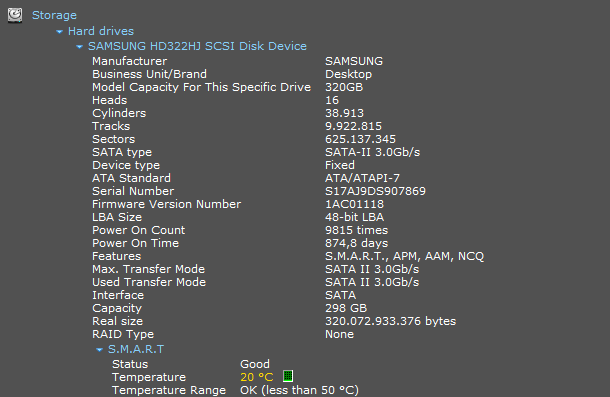Select the 20 °C temperature value
Image resolution: width=610 pixels, height=397 pixels.
pyautogui.click(x=257, y=377)
